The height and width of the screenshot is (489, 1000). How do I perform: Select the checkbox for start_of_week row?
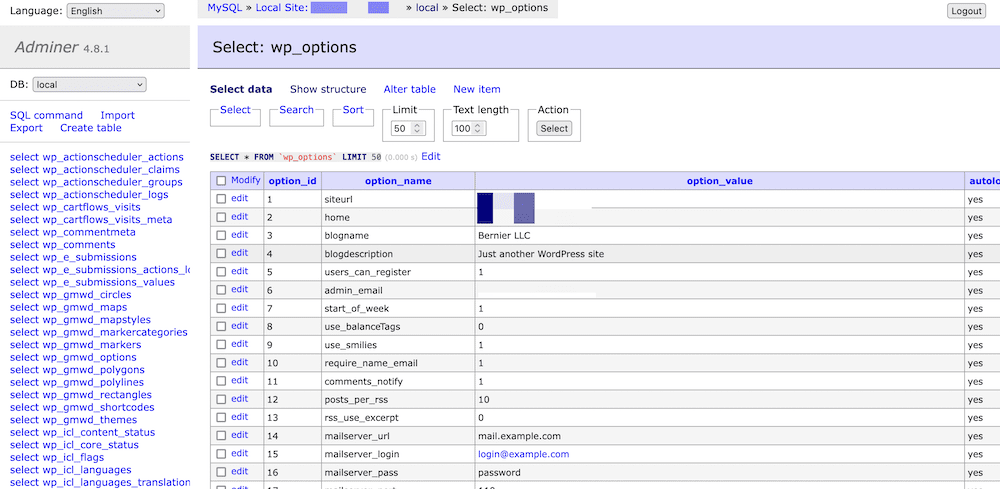click(x=221, y=309)
